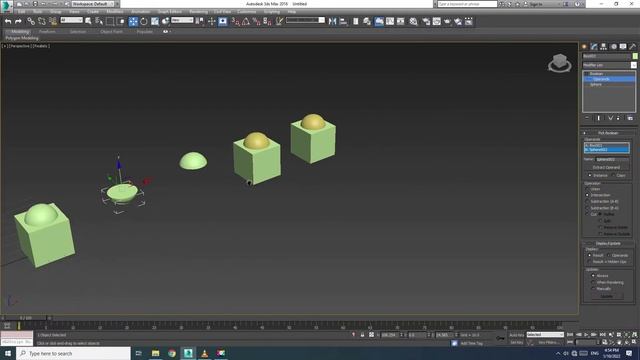Click the Mirror tool icon
The height and width of the screenshot is (360, 640).
333,22
